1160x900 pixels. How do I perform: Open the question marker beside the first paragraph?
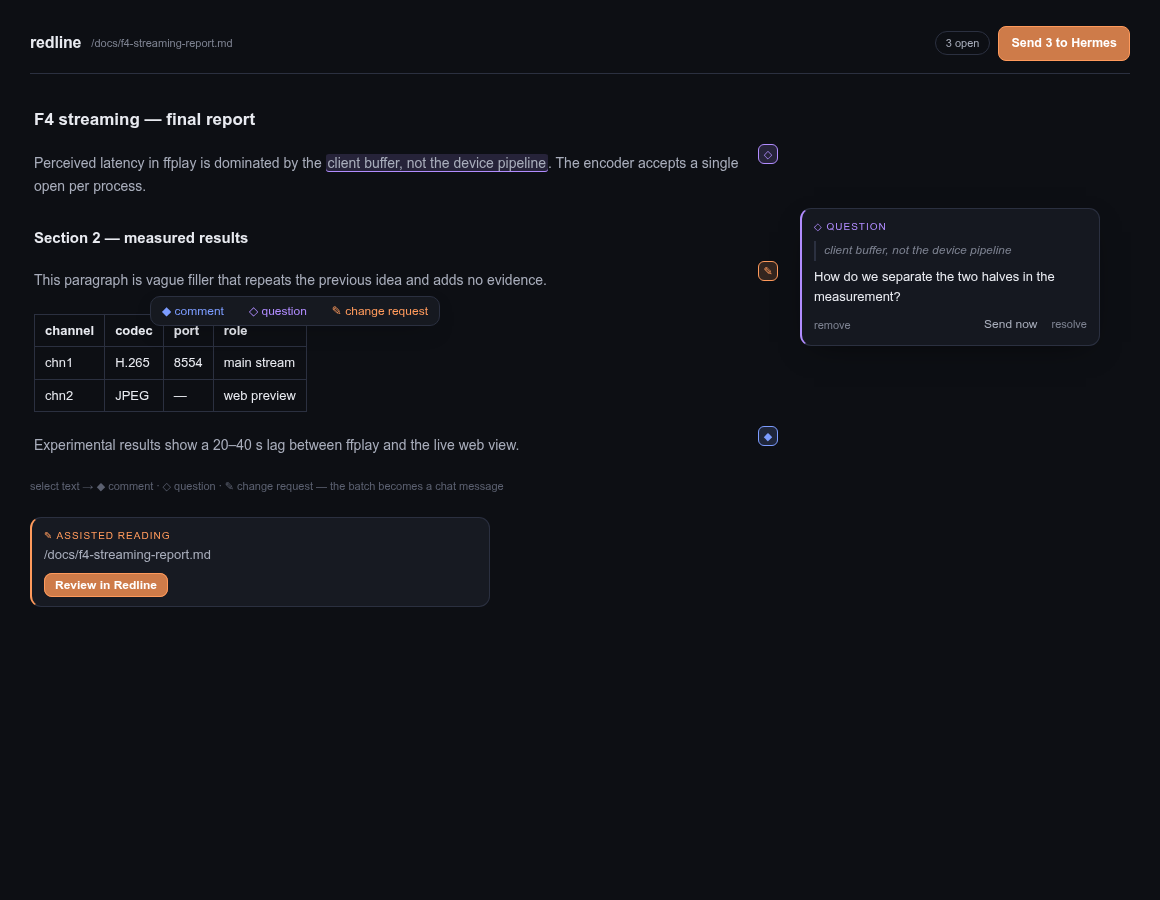point(767,154)
